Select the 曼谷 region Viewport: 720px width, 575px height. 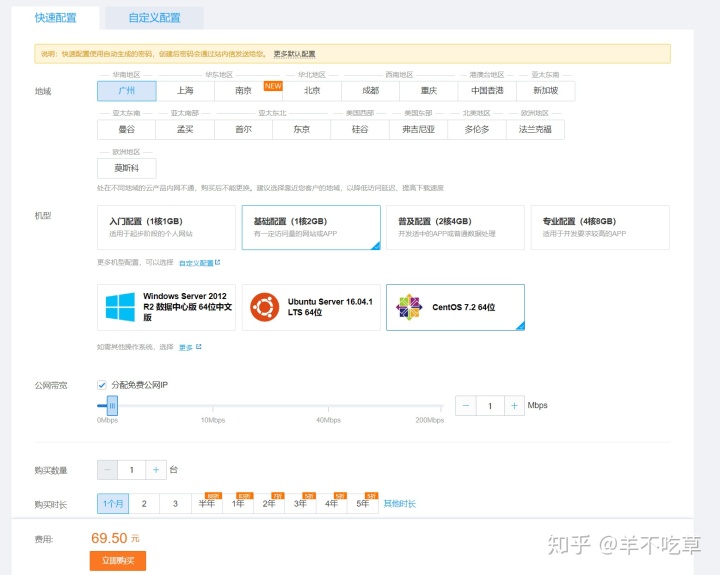(x=127, y=130)
